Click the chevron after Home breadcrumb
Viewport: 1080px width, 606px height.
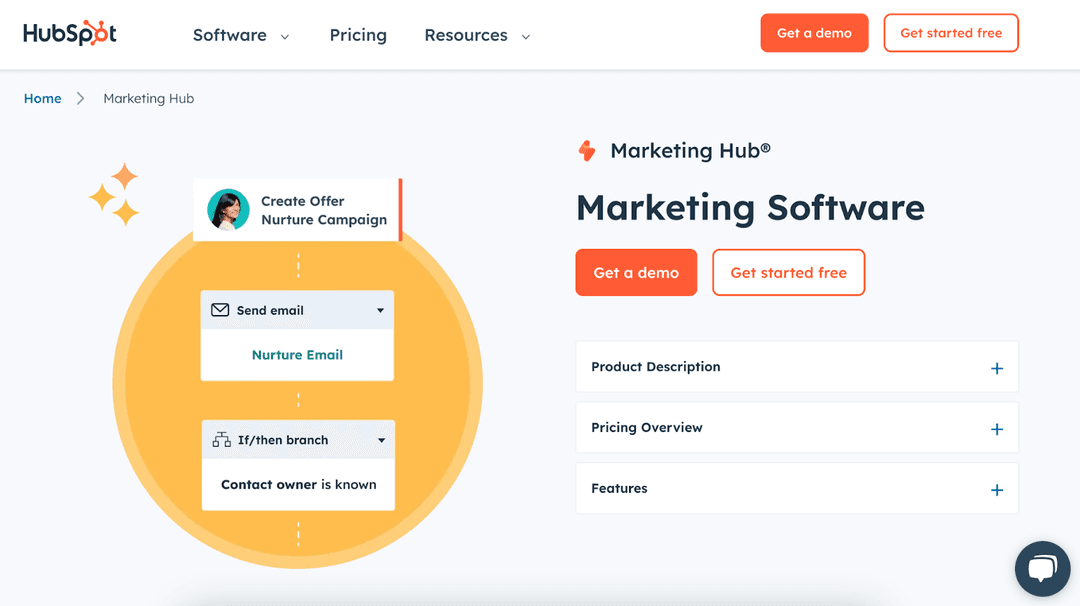point(81,98)
